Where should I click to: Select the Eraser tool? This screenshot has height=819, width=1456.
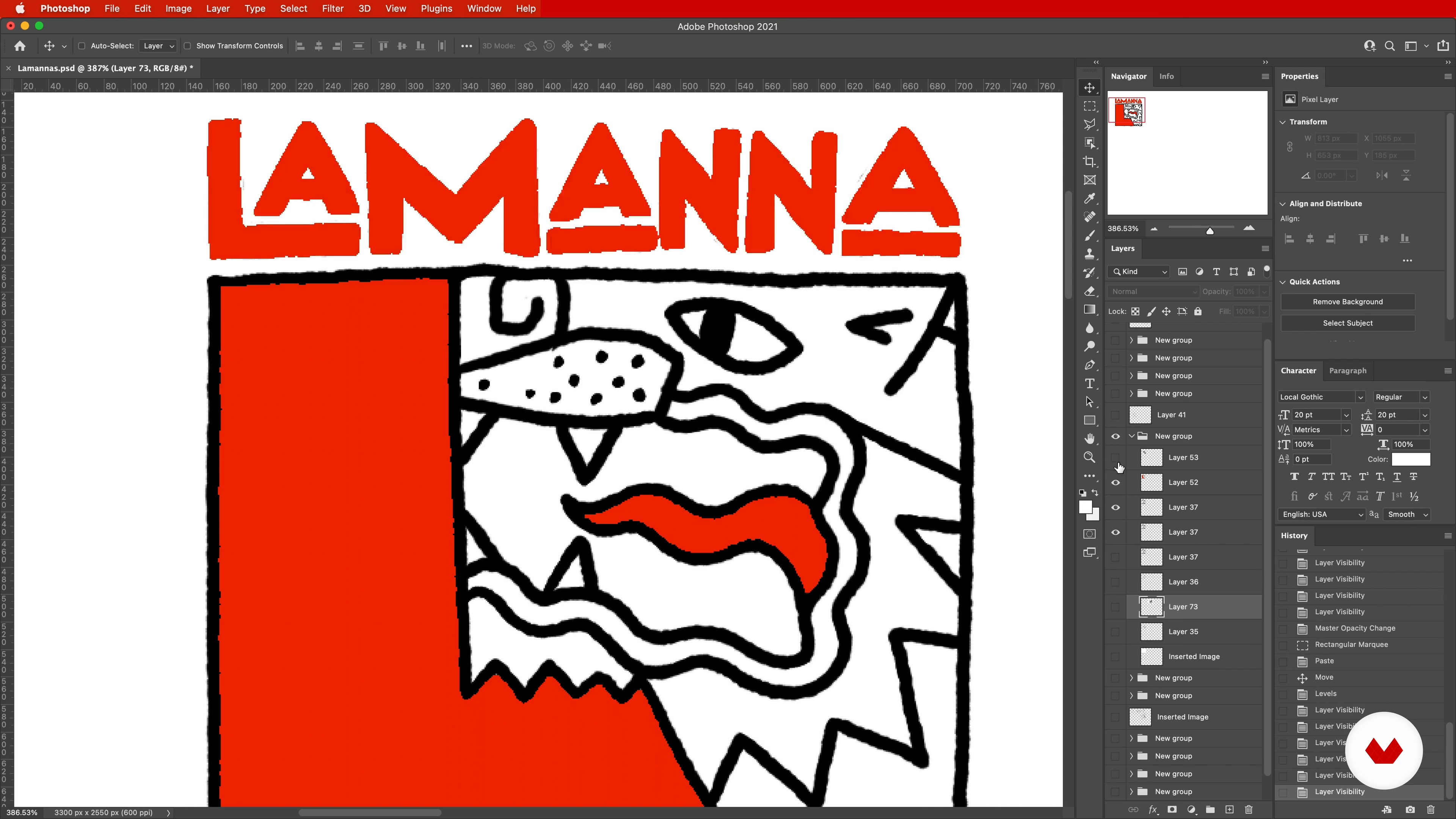pos(1089,291)
